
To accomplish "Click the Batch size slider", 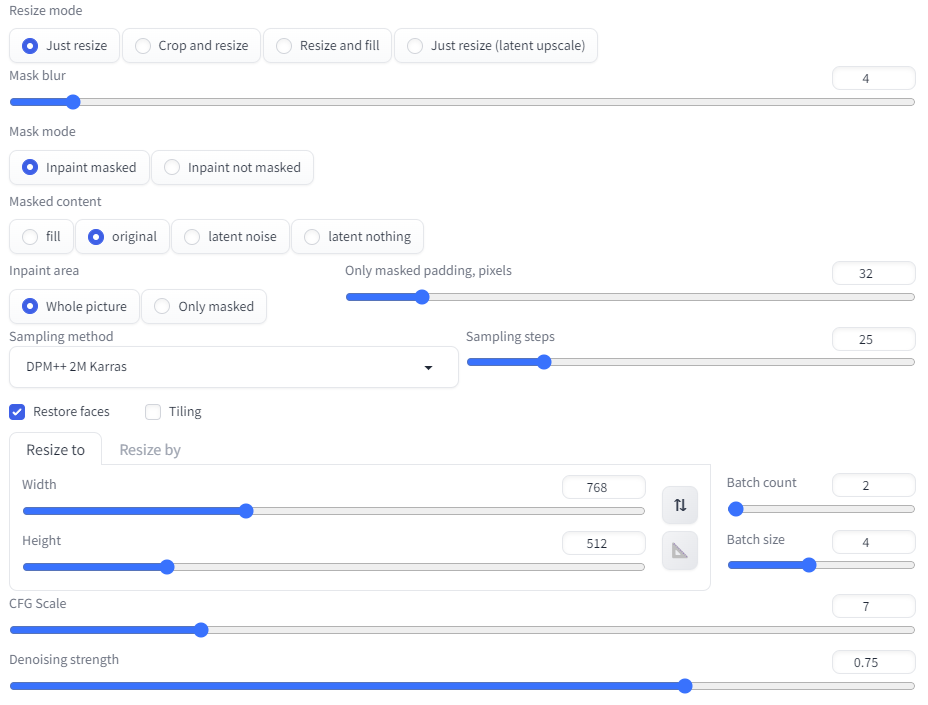I will point(821,565).
